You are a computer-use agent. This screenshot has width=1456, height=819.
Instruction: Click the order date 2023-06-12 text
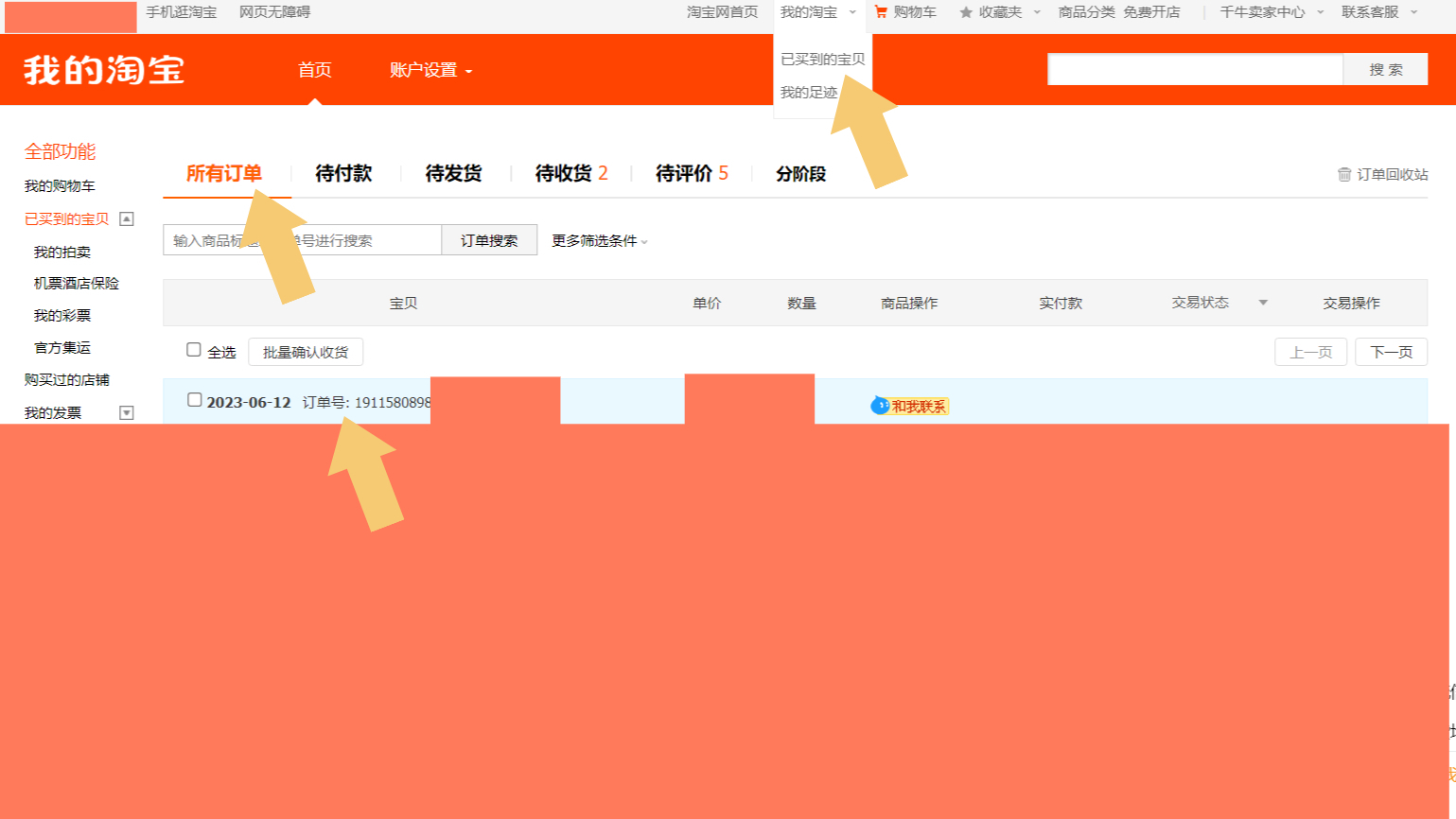tap(249, 402)
